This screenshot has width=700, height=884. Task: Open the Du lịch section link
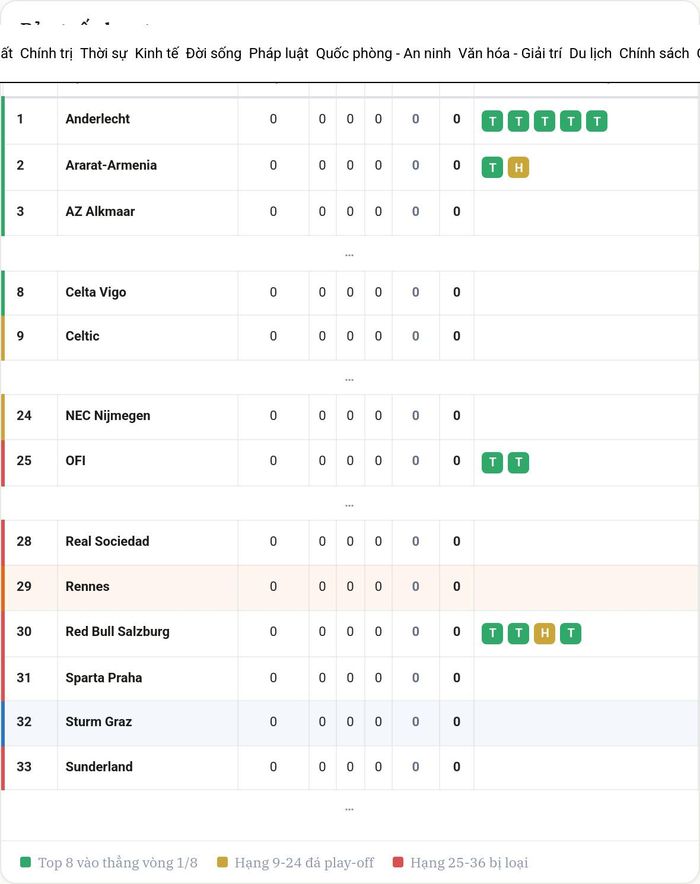coord(590,54)
